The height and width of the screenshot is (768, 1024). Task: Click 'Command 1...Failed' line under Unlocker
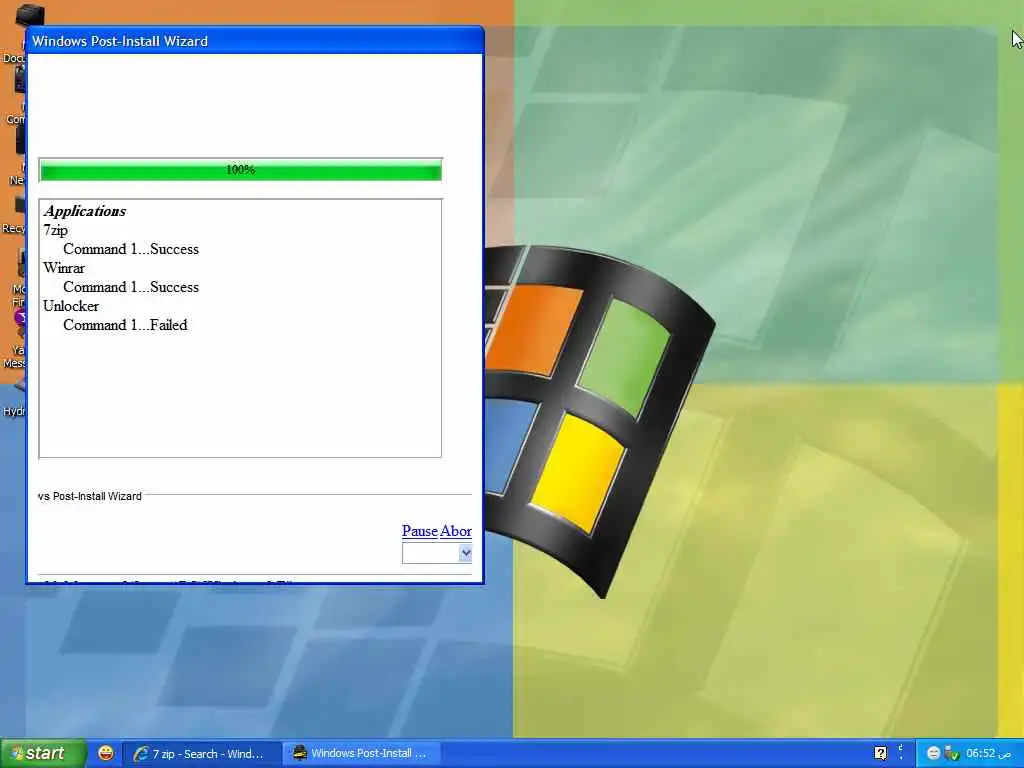(x=125, y=325)
